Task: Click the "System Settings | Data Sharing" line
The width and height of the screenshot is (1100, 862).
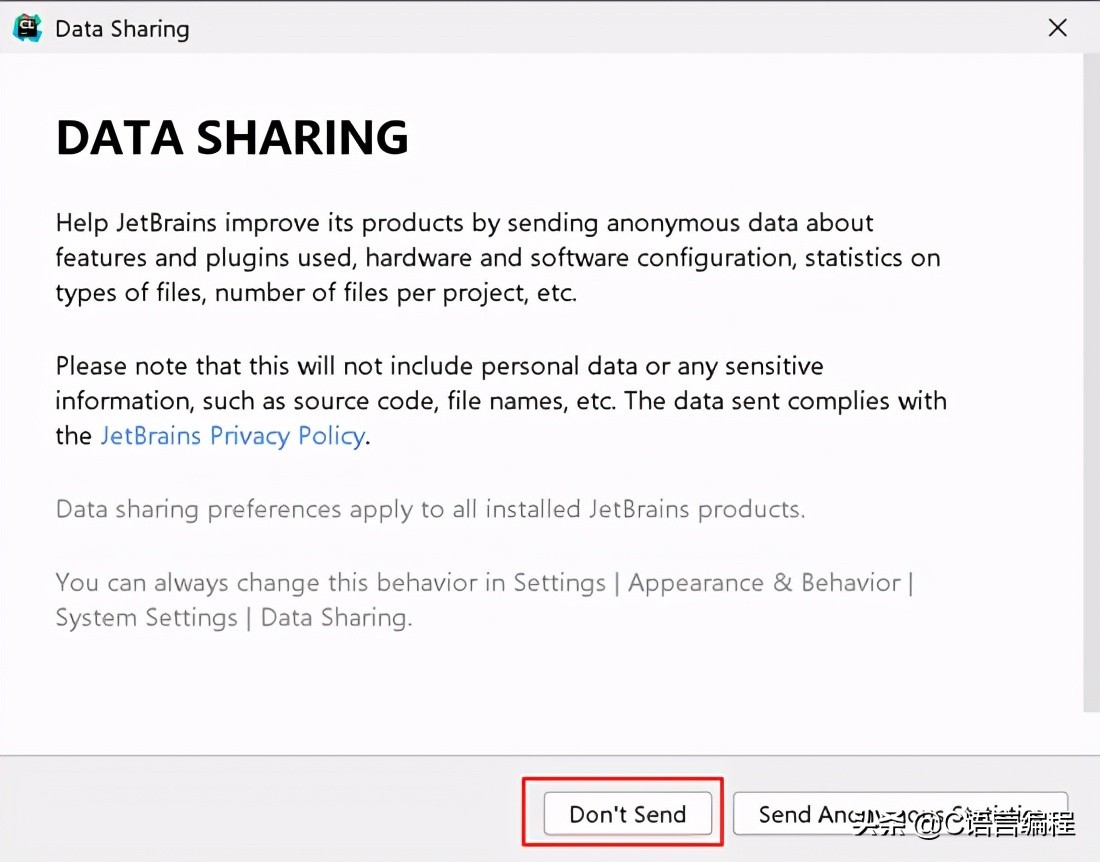Action: (x=233, y=618)
